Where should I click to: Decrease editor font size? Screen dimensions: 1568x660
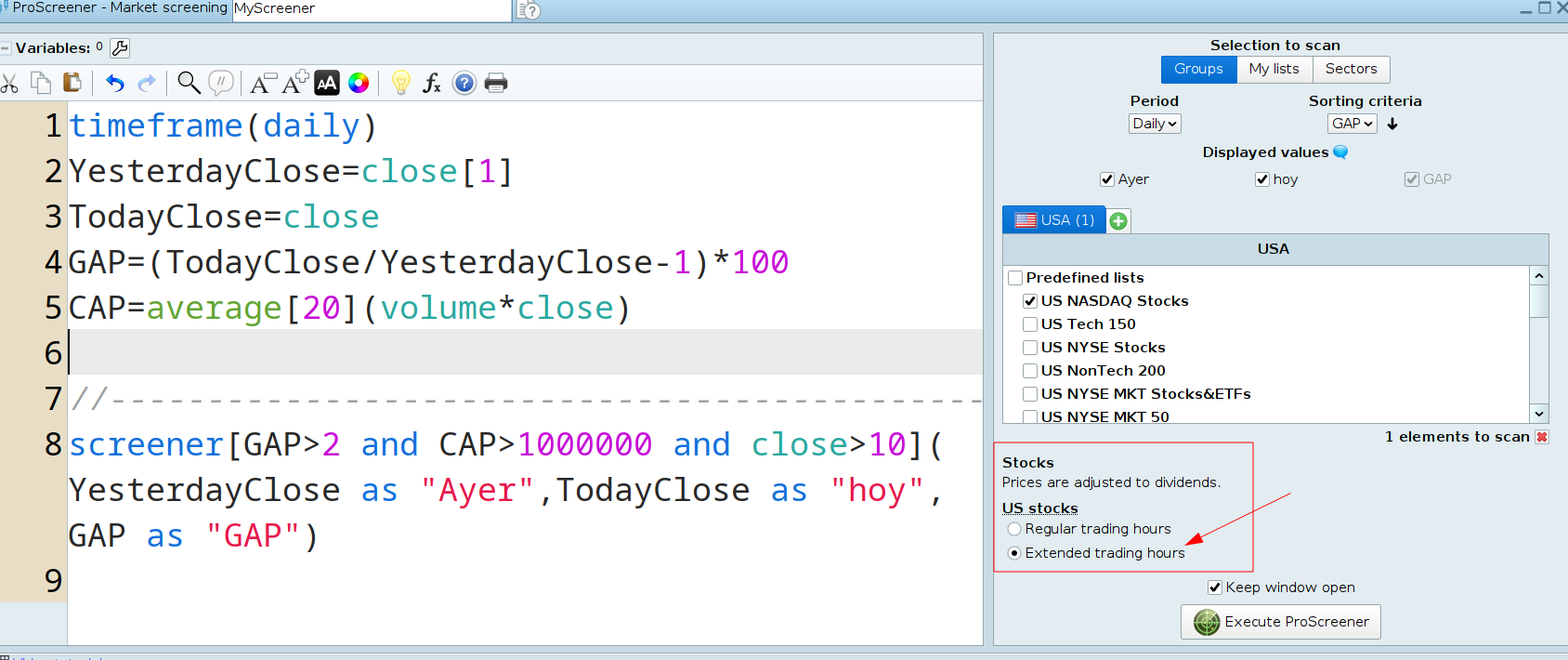pyautogui.click(x=263, y=84)
